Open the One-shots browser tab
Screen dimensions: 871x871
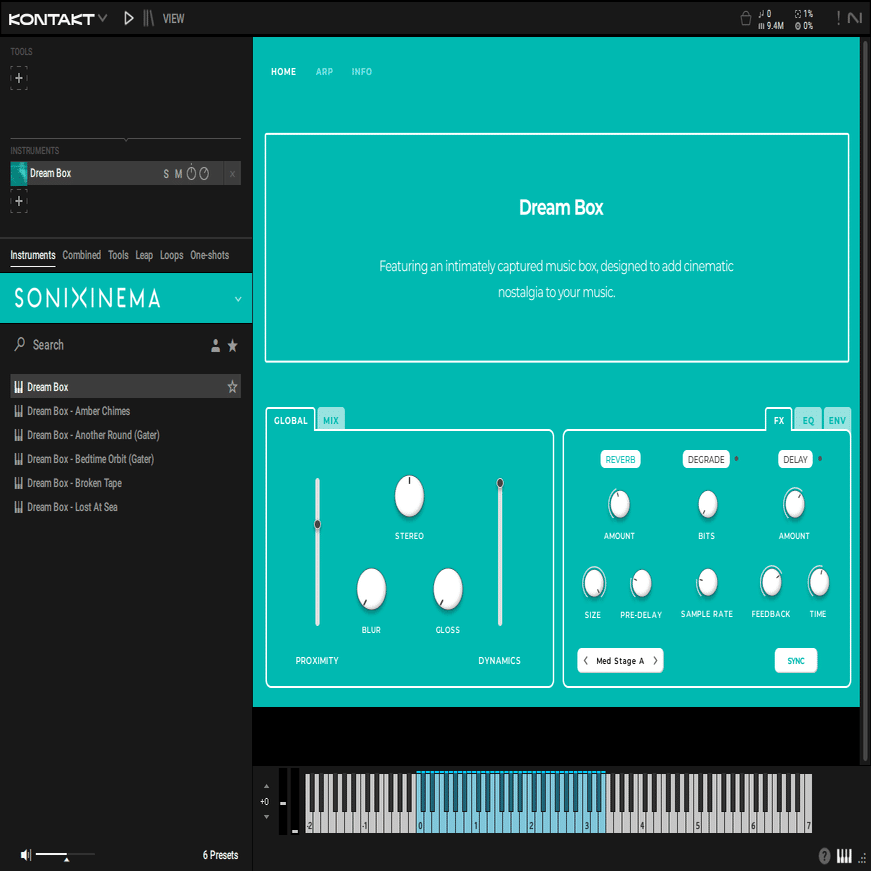point(209,255)
